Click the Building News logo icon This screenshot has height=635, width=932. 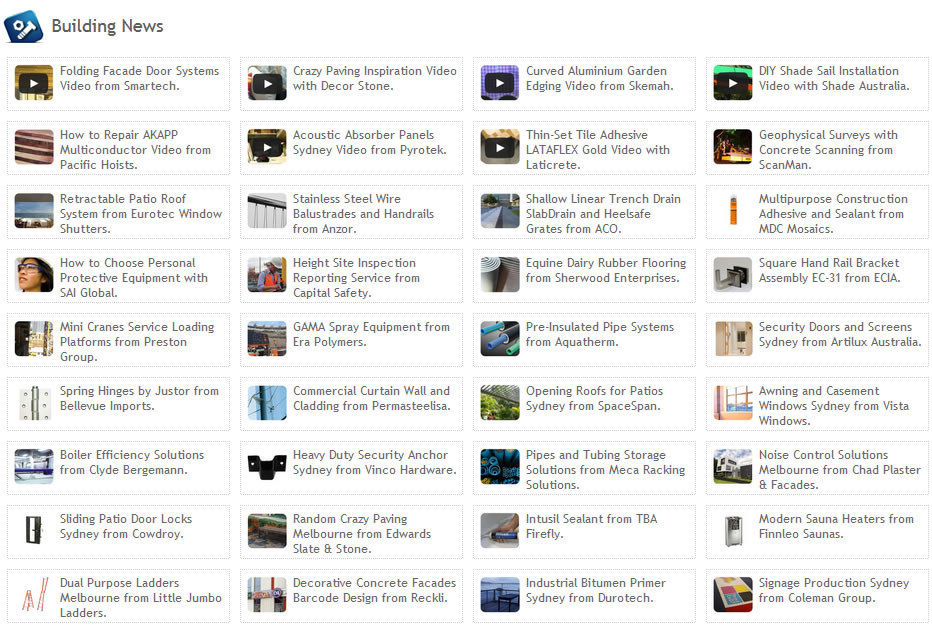(24, 26)
